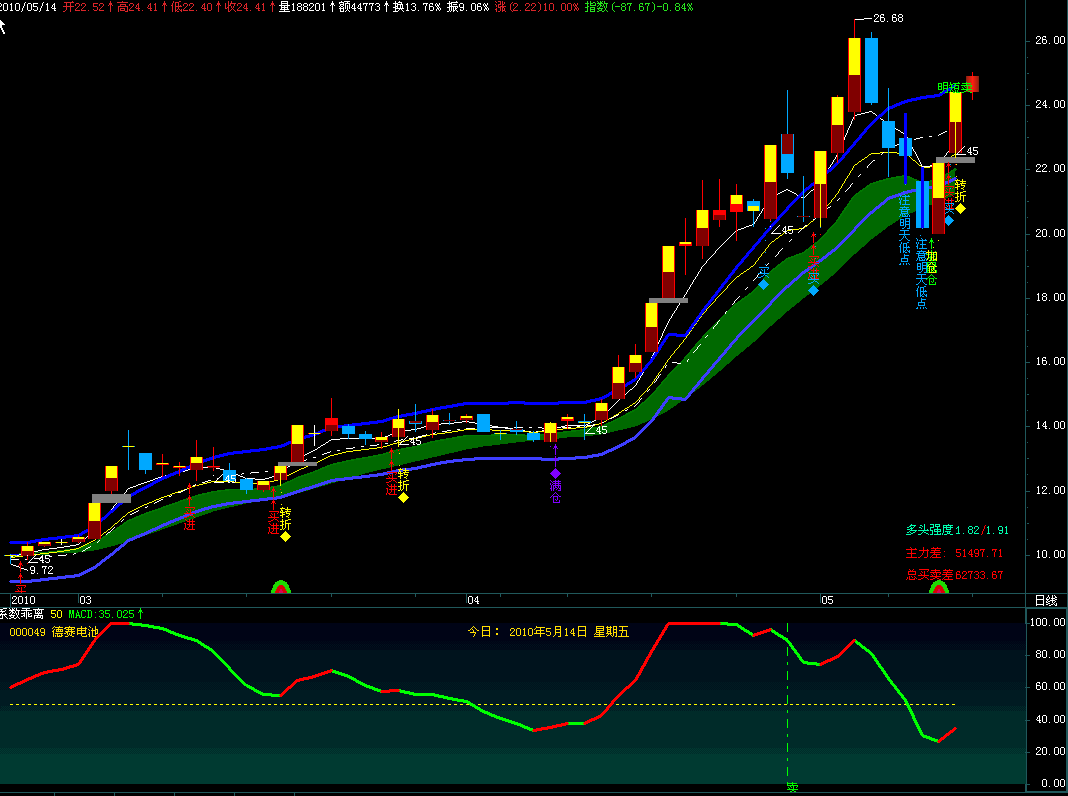Click the yellow dashed 50 level line
Image resolution: width=1068 pixels, height=796 pixels.
pyautogui.click(x=480, y=704)
